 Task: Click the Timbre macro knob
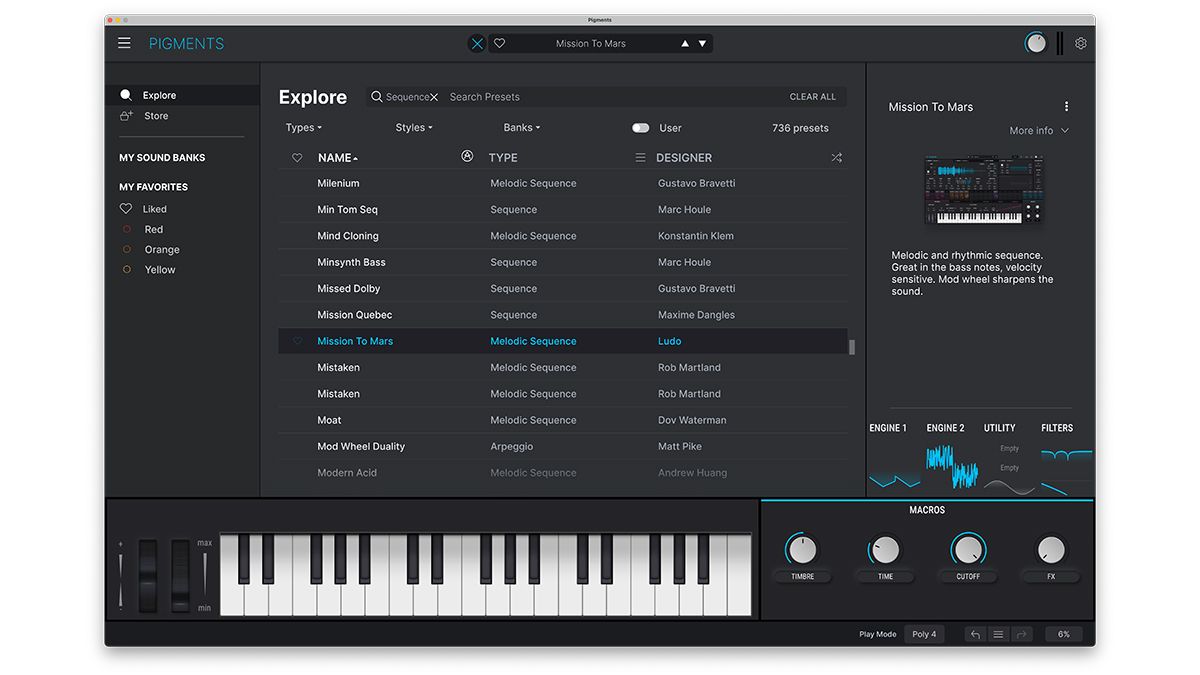802,549
